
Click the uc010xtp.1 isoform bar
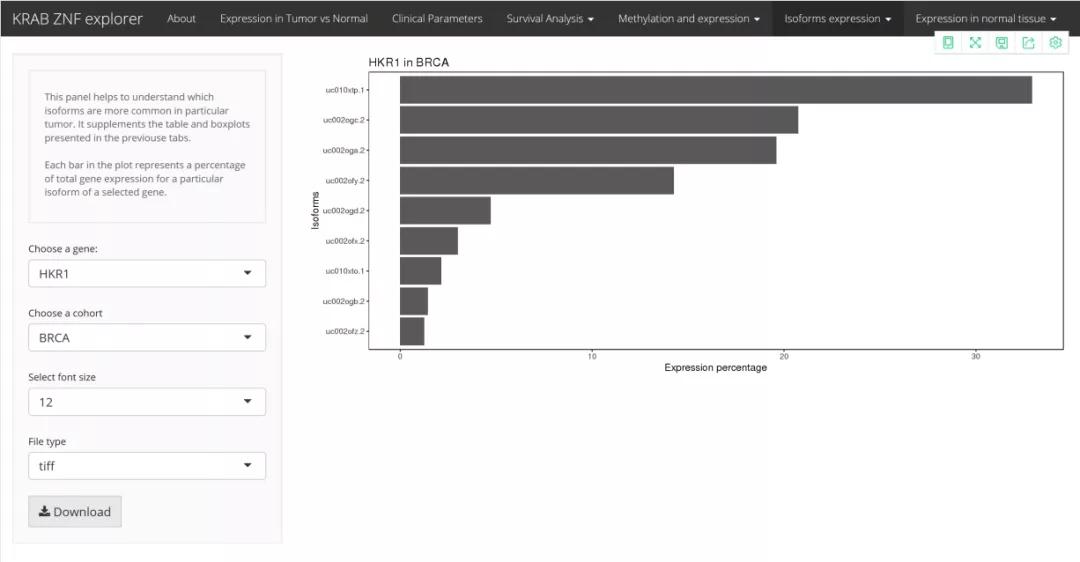coord(715,90)
